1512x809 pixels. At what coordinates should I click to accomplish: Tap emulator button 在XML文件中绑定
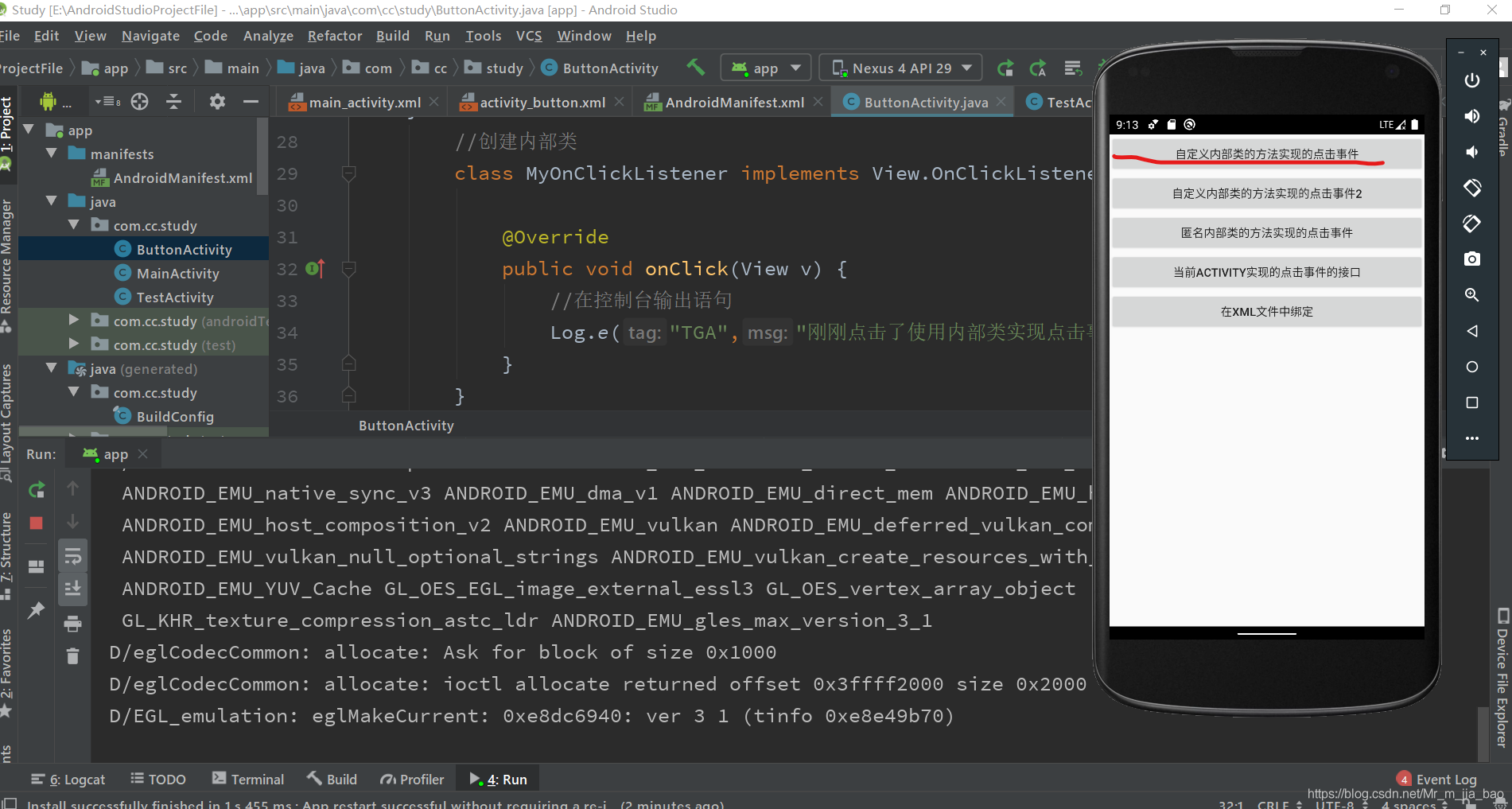[x=1266, y=312]
